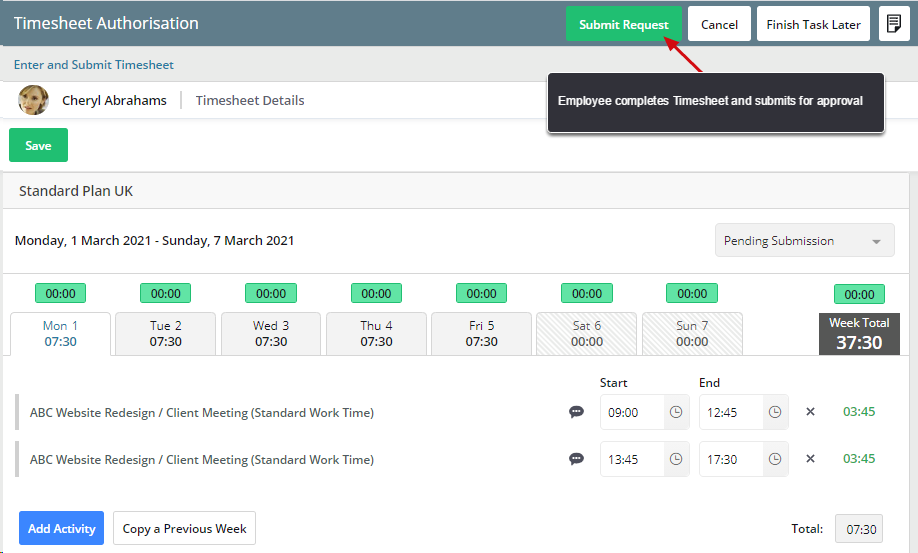
Task: Click Cheryl Abrahams profile photo
Action: coord(33,100)
